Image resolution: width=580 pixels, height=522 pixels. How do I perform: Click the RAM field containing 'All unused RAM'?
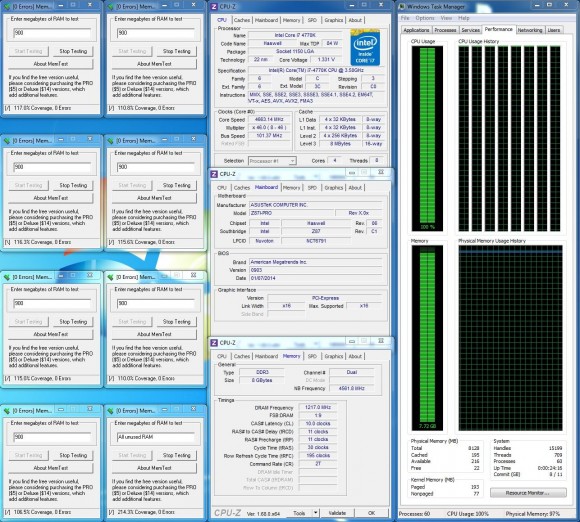155,437
